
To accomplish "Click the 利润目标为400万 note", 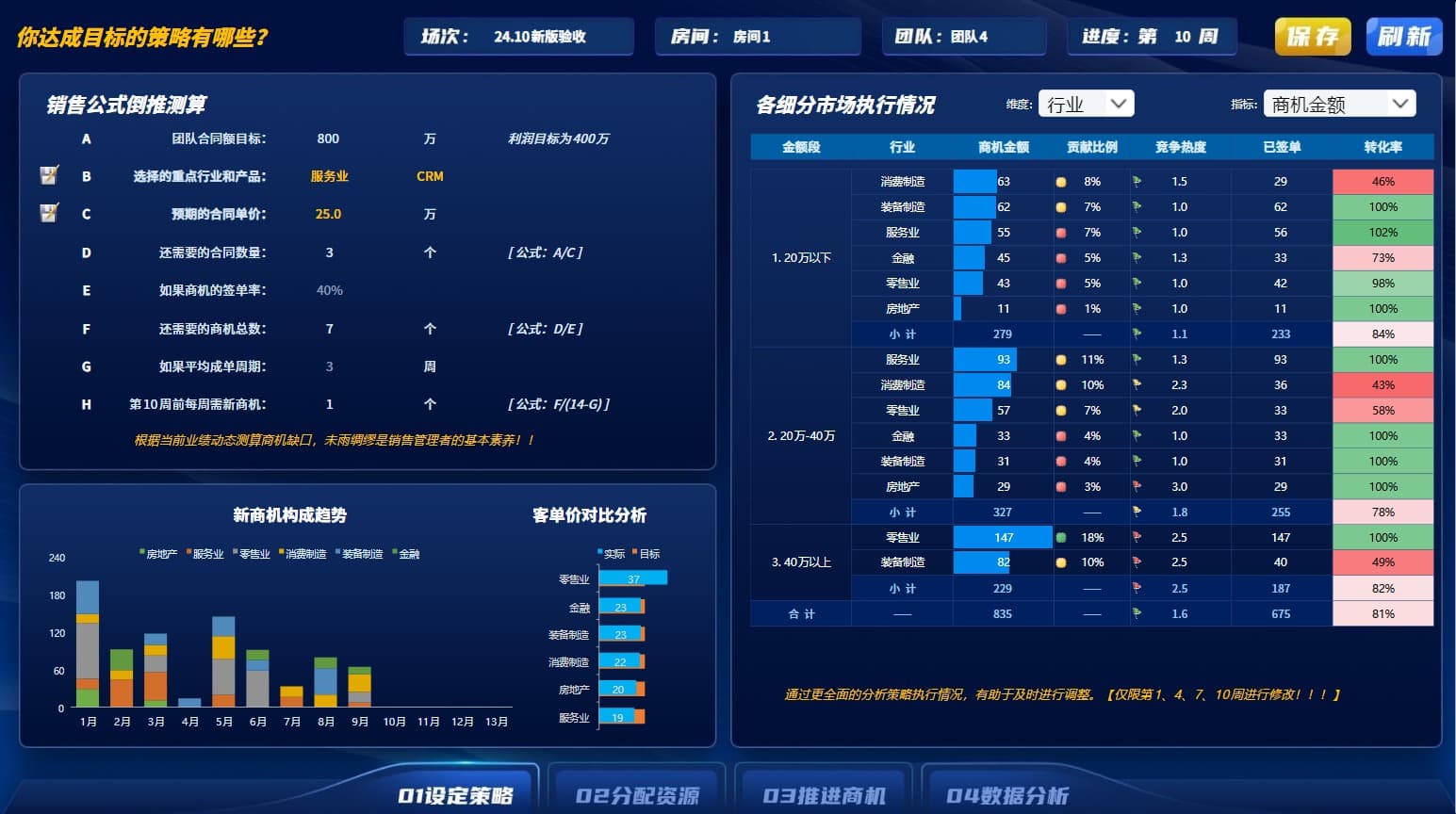I will 558,138.
